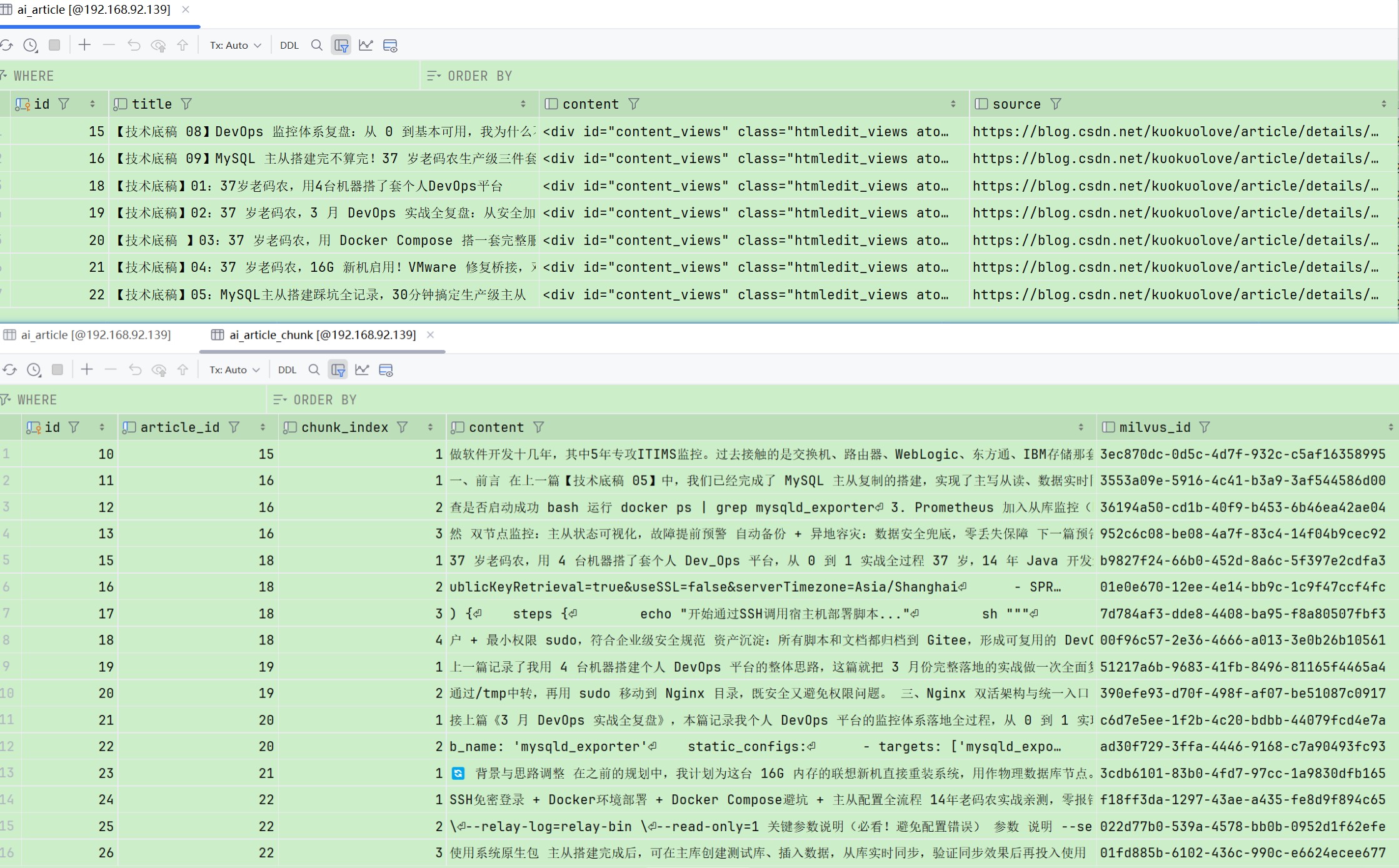Click DDL button in lower toolbar

(287, 370)
